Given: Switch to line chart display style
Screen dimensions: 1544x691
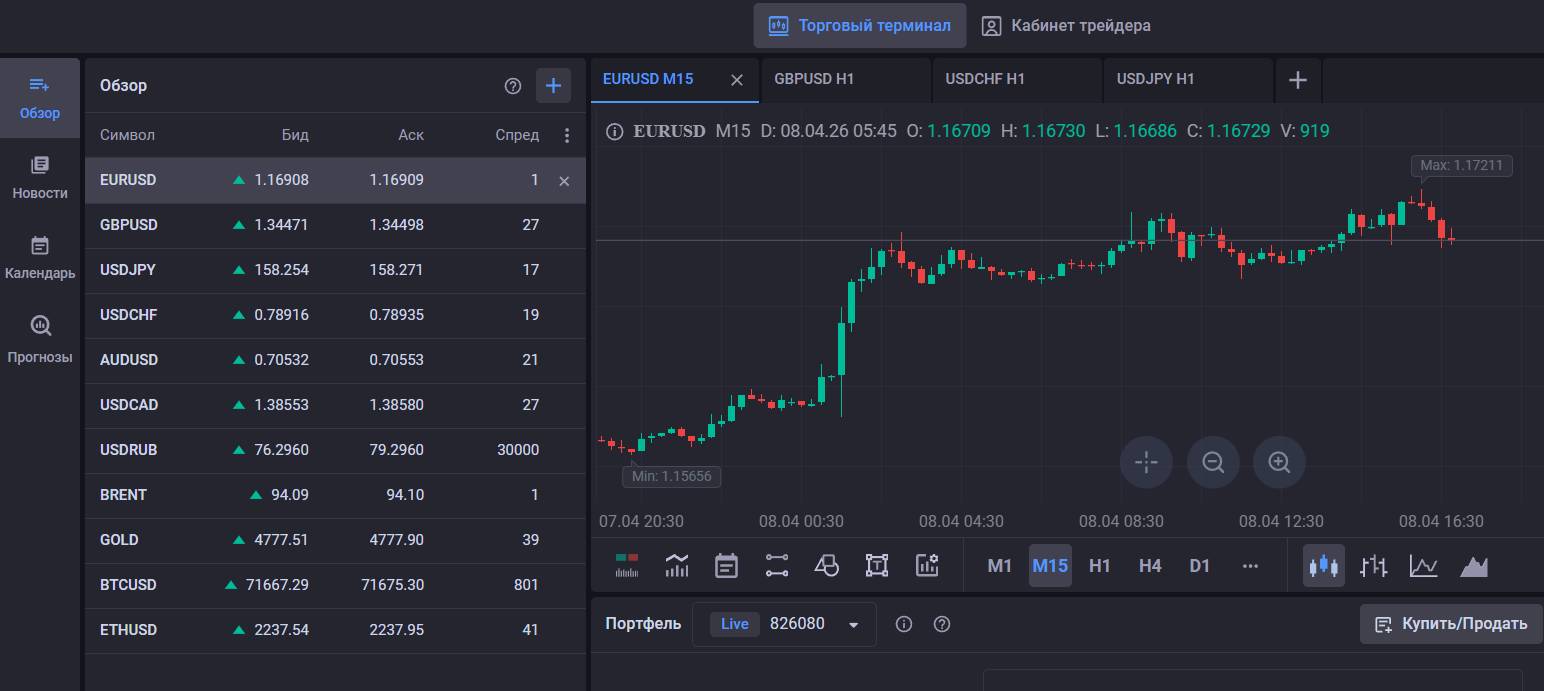Looking at the screenshot, I should click(x=1424, y=565).
